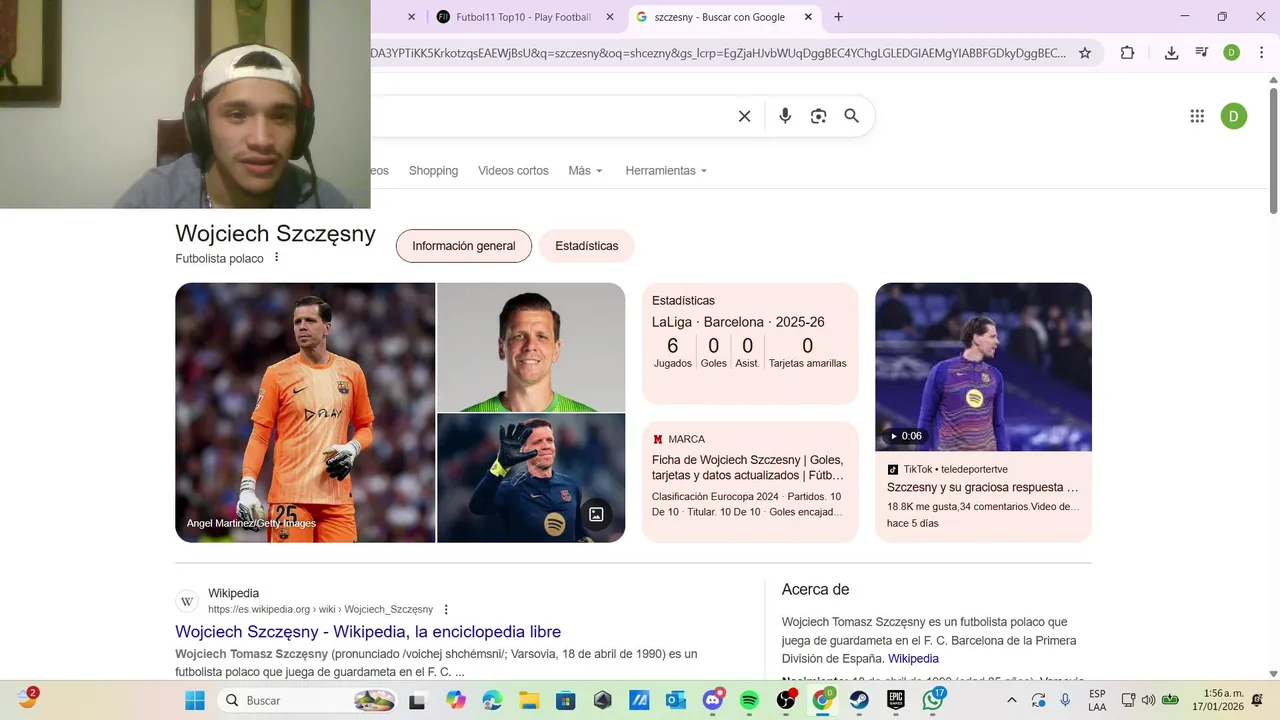Click the taskbar microphone tray icon

coord(1065,700)
